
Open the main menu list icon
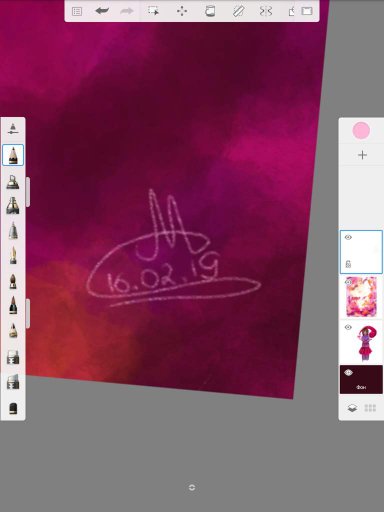pos(77,11)
